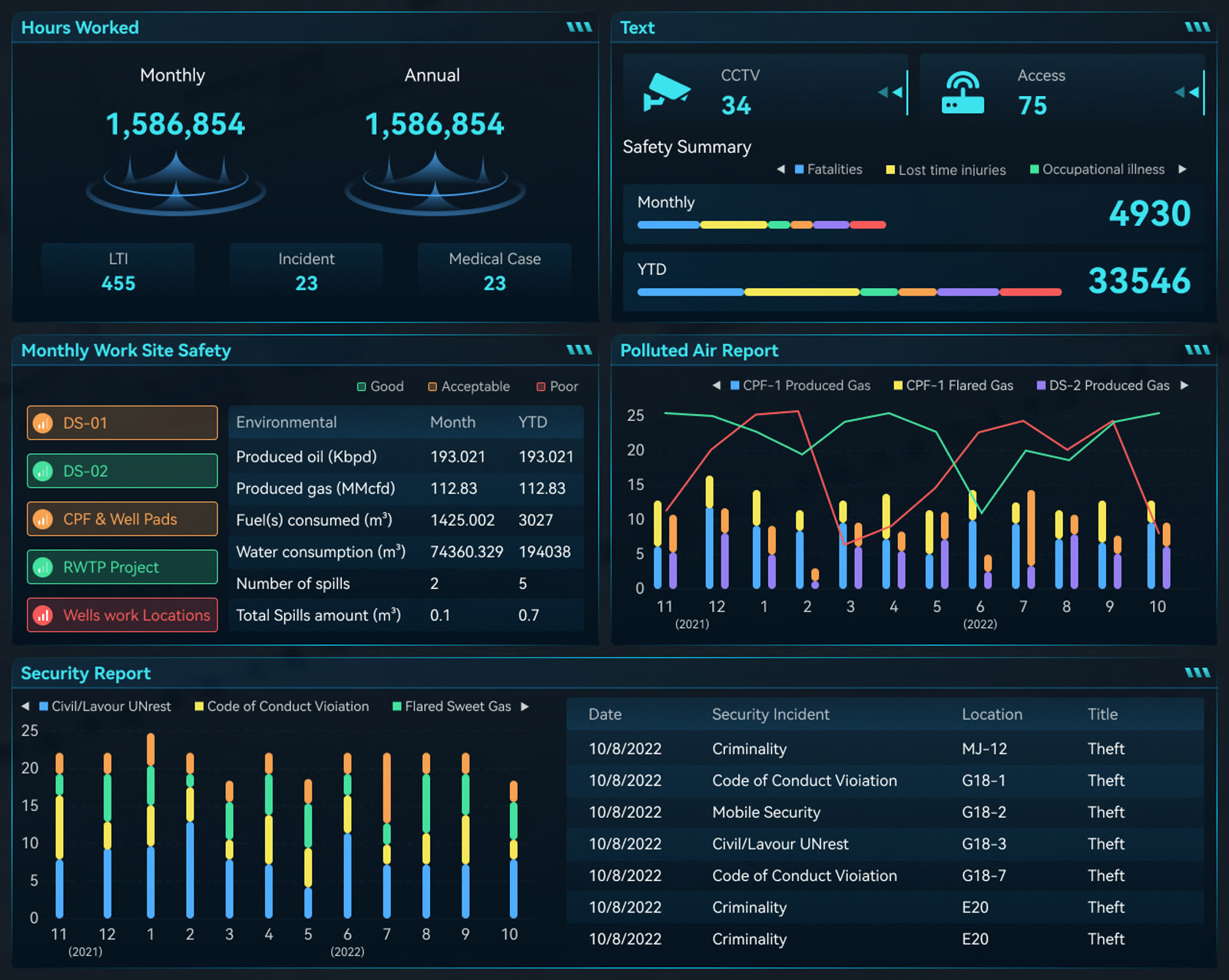The width and height of the screenshot is (1229, 980).
Task: Click the Environmental table header
Action: click(x=287, y=422)
